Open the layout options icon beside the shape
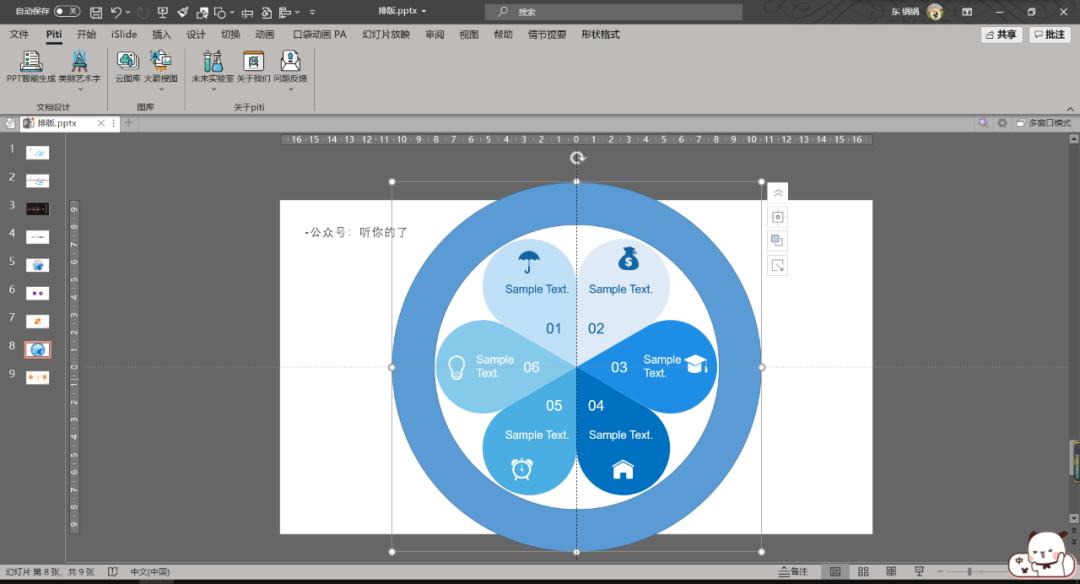 point(778,217)
